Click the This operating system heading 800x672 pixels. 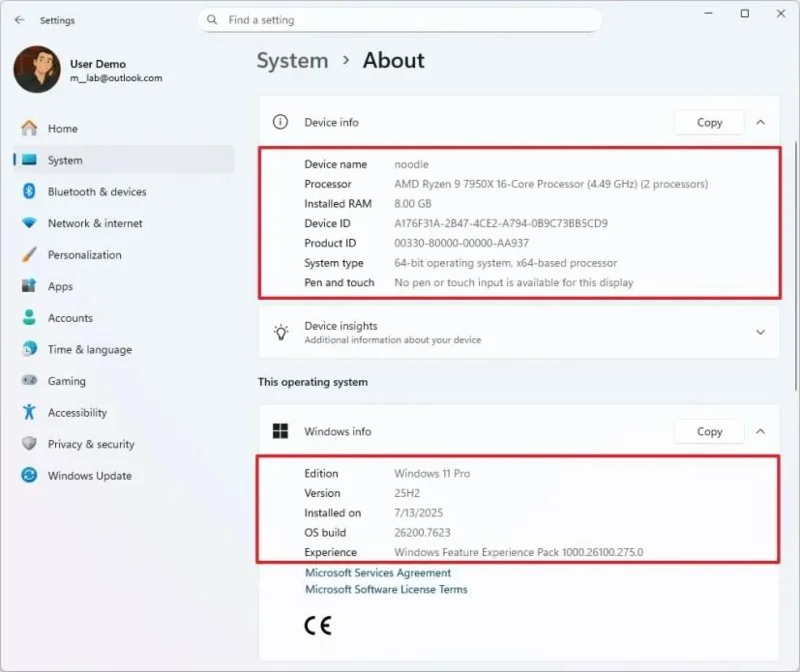(313, 382)
